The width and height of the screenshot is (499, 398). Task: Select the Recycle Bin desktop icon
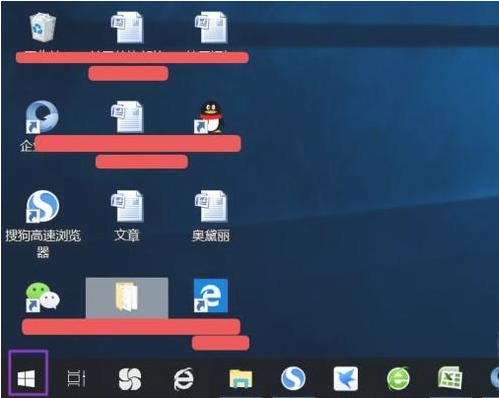point(43,27)
